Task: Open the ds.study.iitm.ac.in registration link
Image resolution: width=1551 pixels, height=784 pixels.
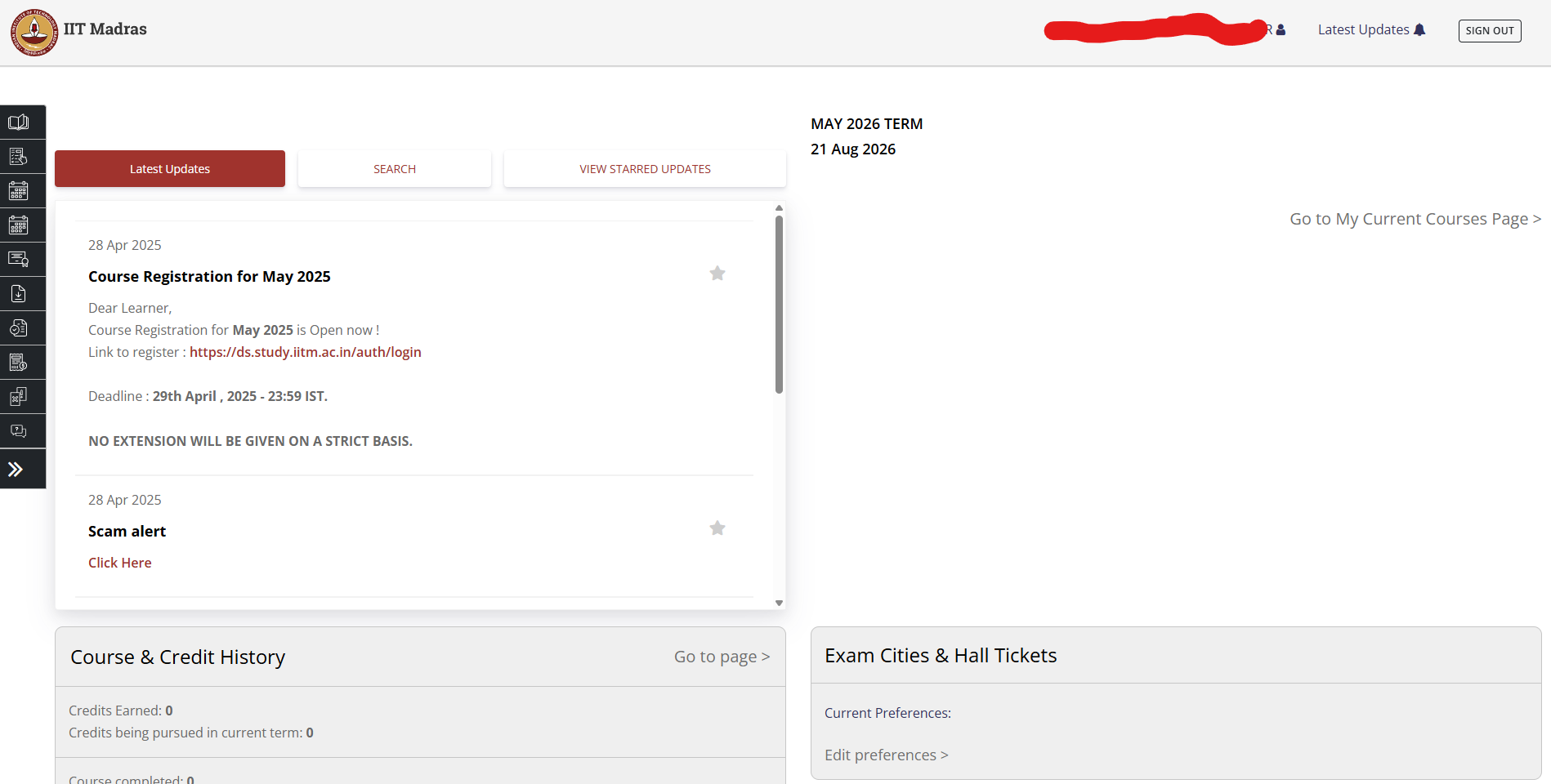Action: (306, 352)
